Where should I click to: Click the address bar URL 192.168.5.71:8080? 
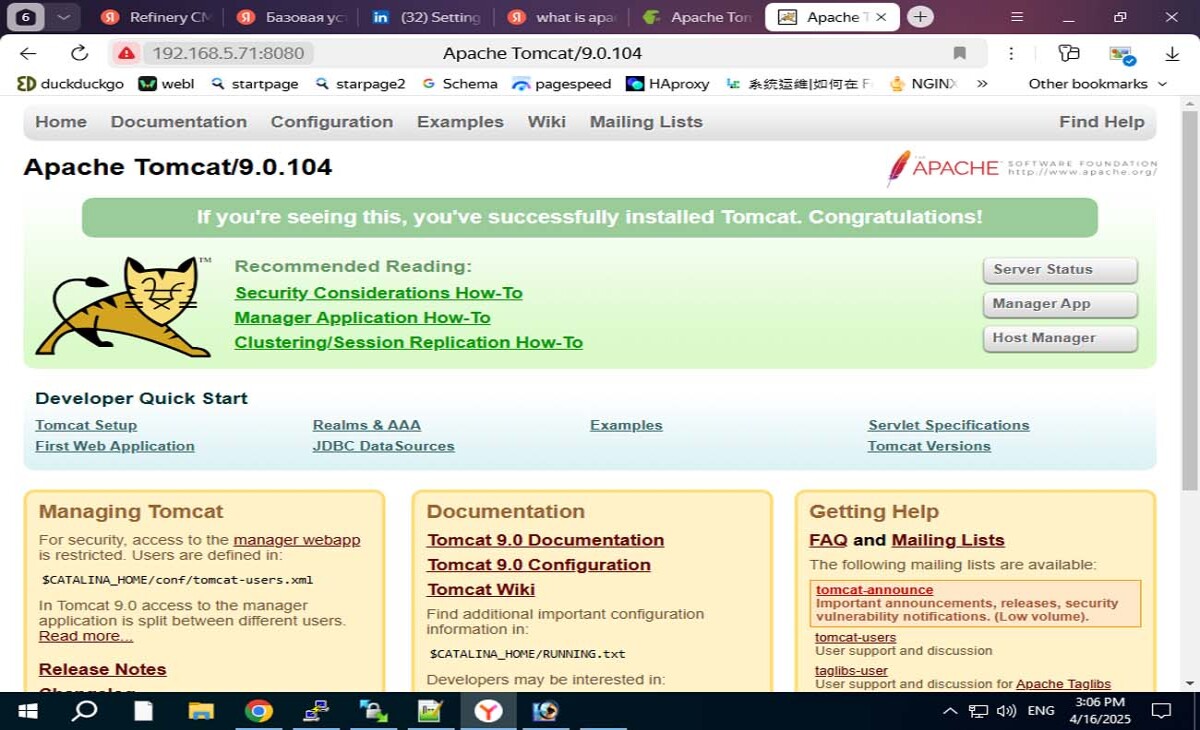[x=228, y=54]
